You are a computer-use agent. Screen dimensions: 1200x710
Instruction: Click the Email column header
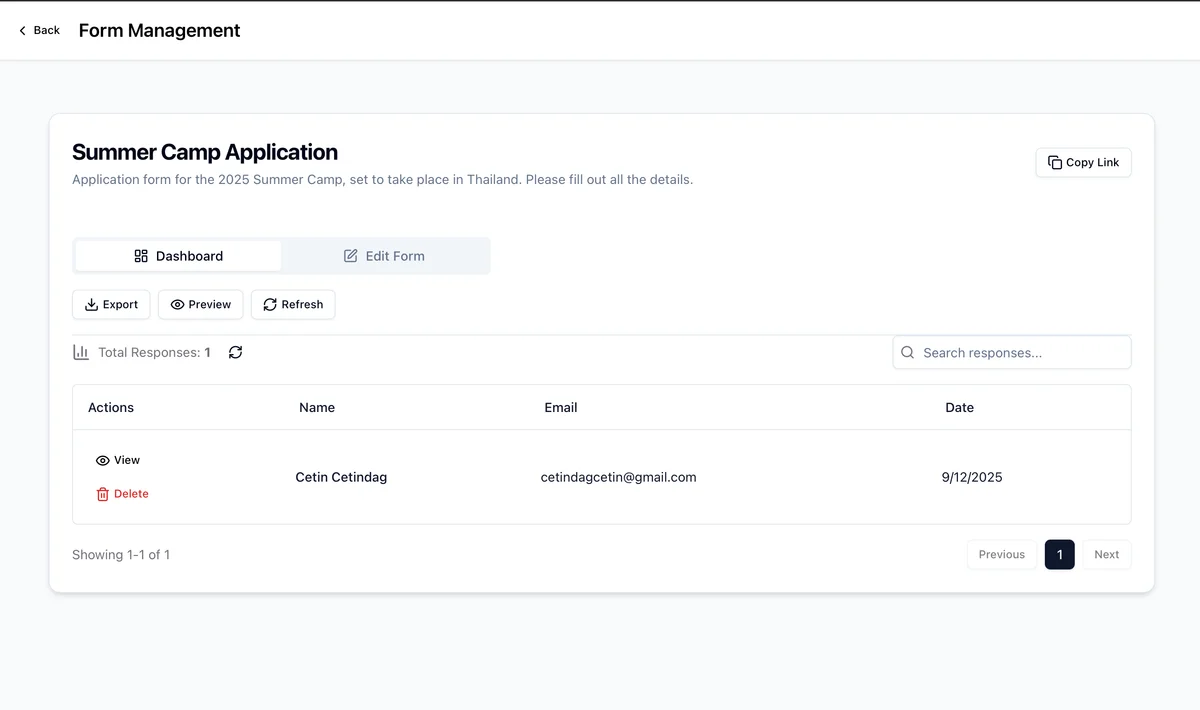pos(561,407)
